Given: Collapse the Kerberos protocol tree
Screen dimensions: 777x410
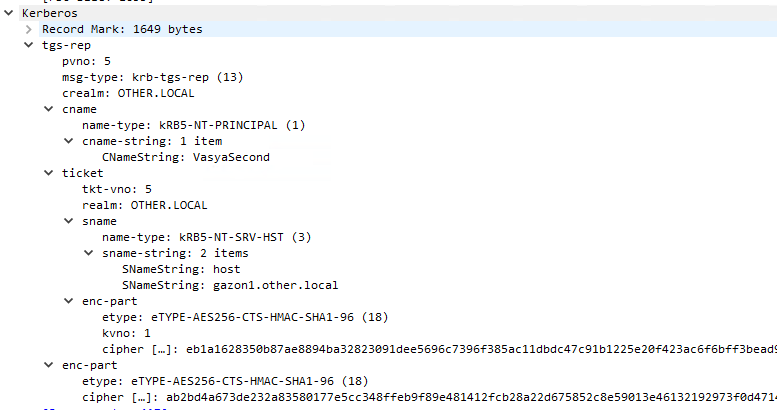Looking at the screenshot, I should [8, 13].
